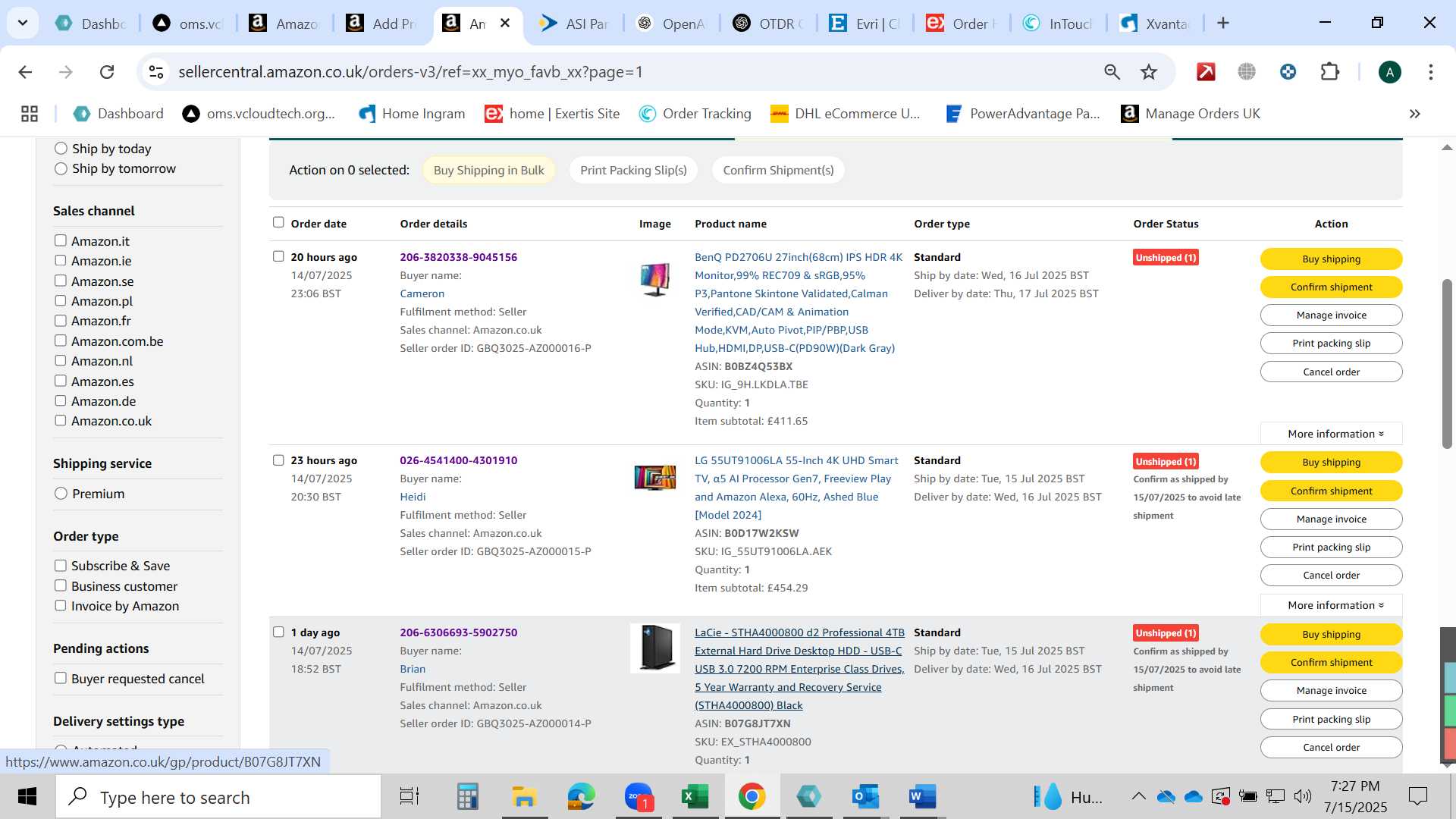Switch to the oms.vc browser tab
Screen dimensions: 1456x819
188,24
